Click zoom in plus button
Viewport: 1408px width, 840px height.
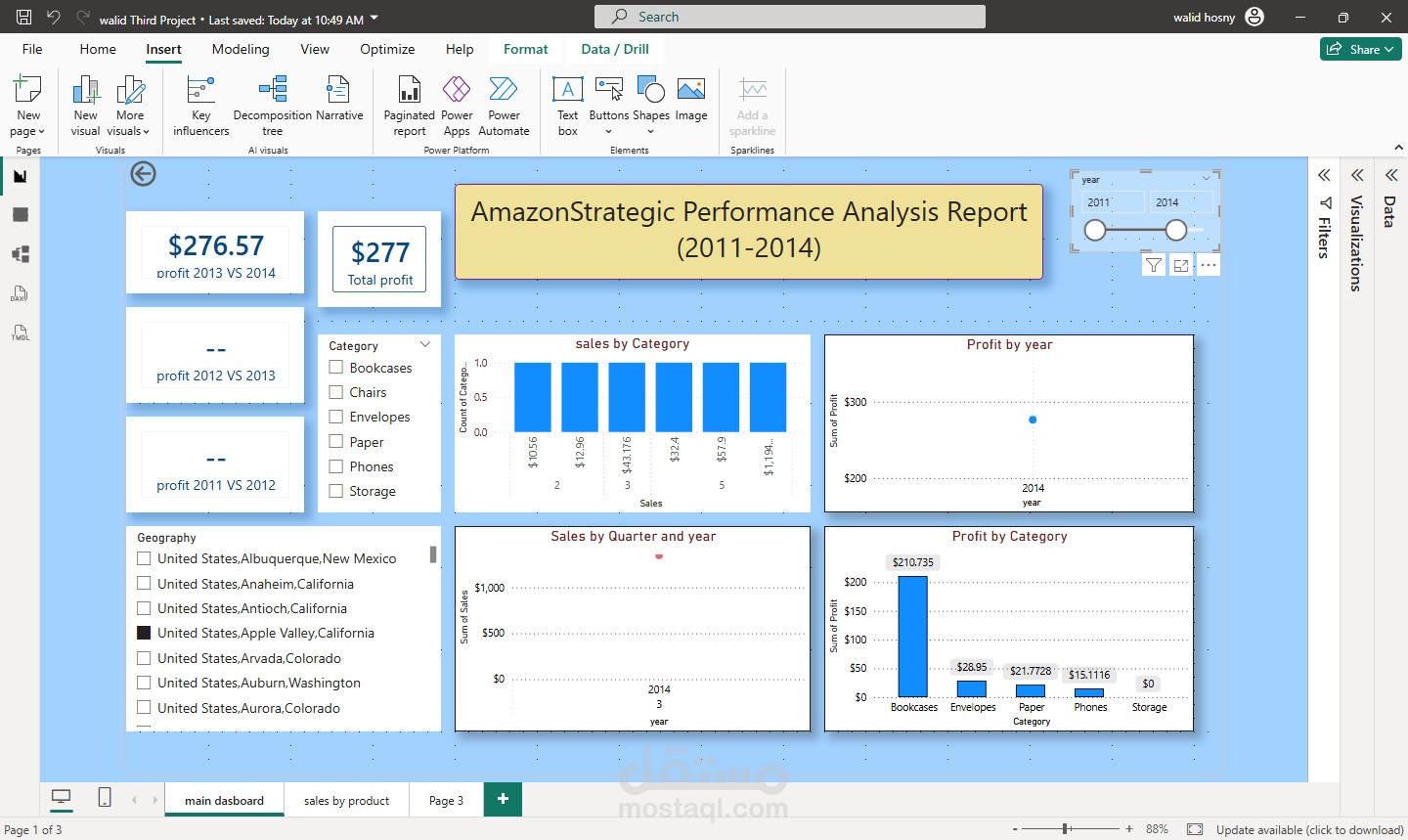(1129, 829)
